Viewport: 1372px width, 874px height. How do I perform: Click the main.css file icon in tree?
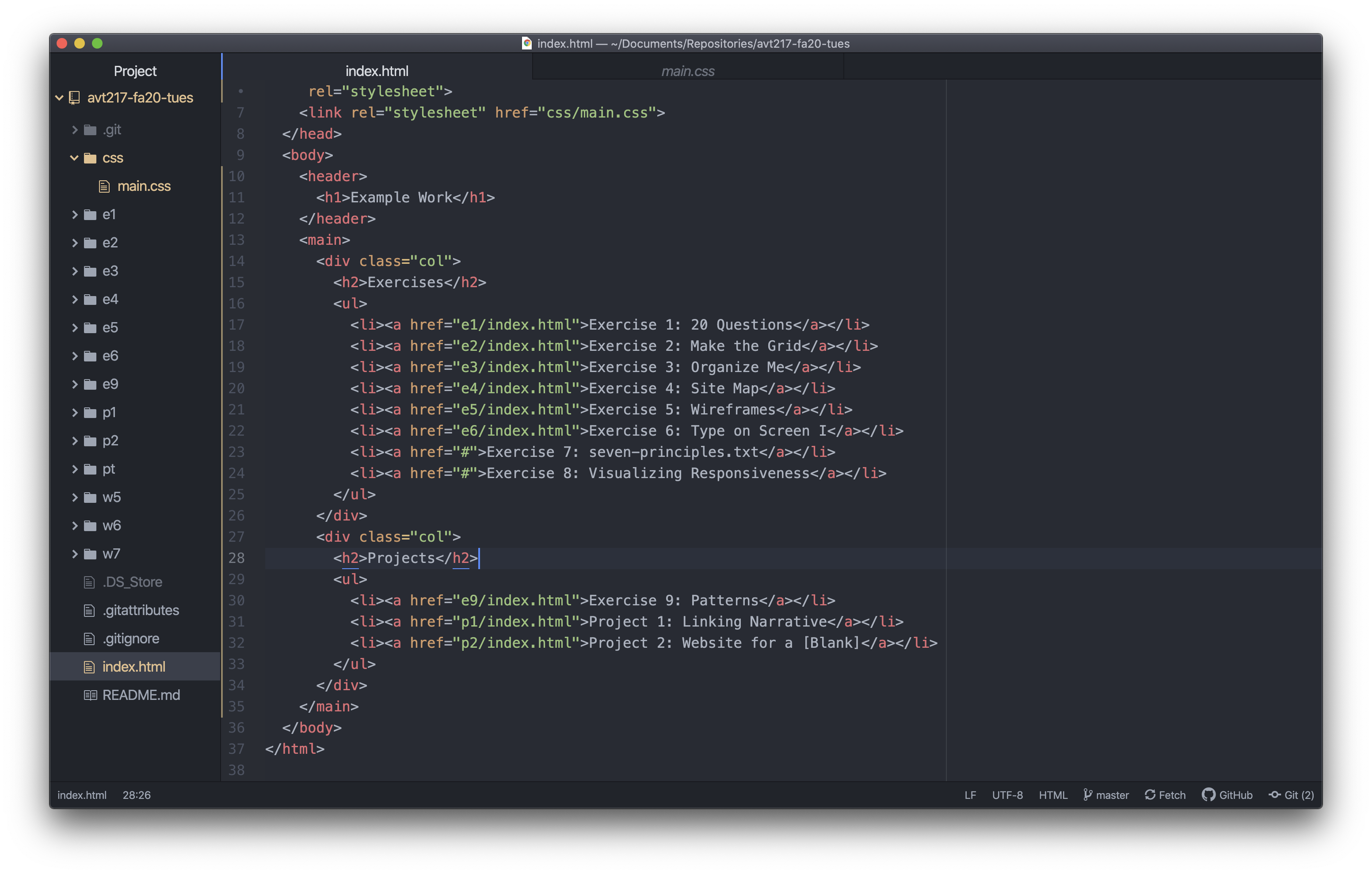point(104,186)
